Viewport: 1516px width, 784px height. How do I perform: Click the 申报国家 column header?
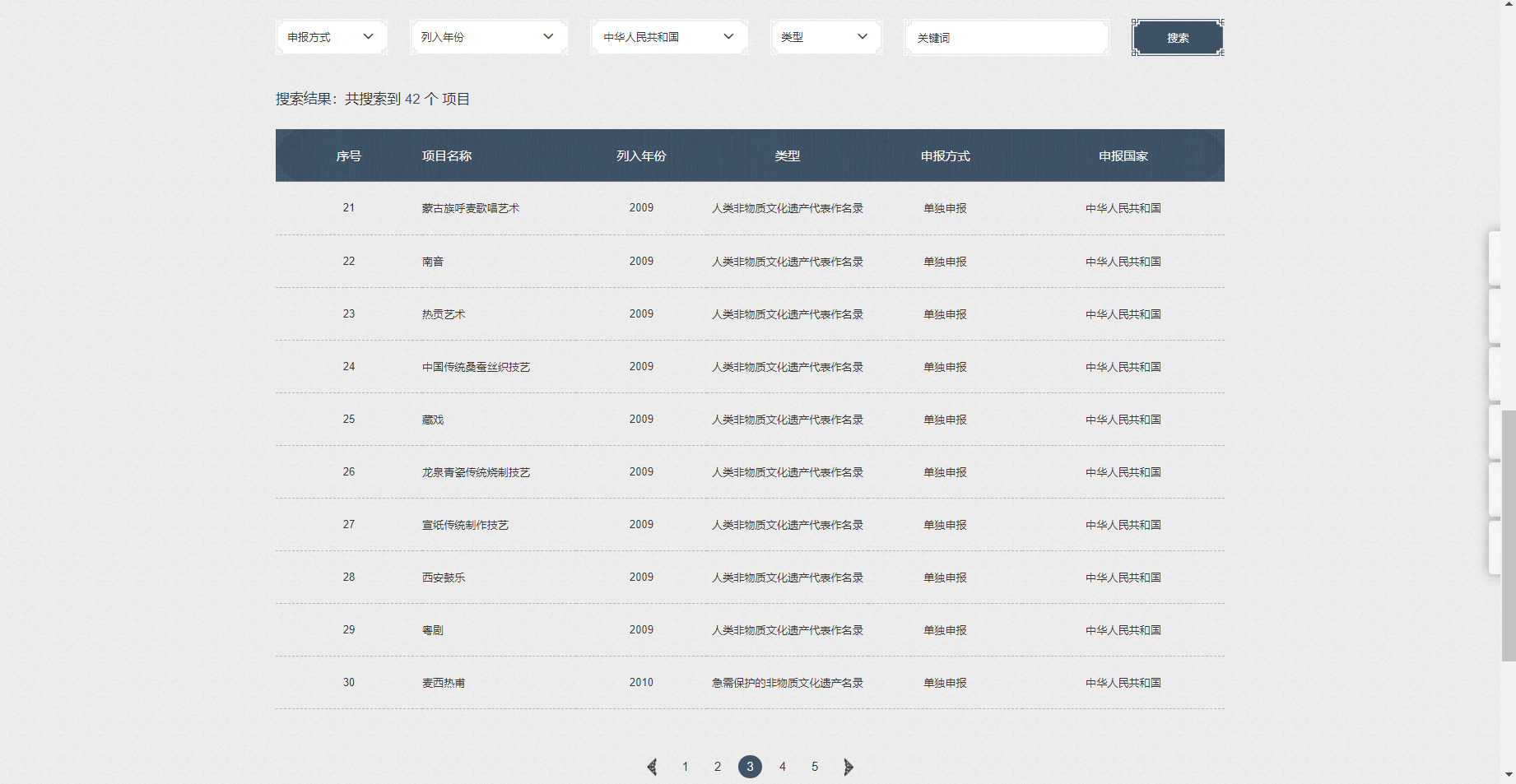1123,155
